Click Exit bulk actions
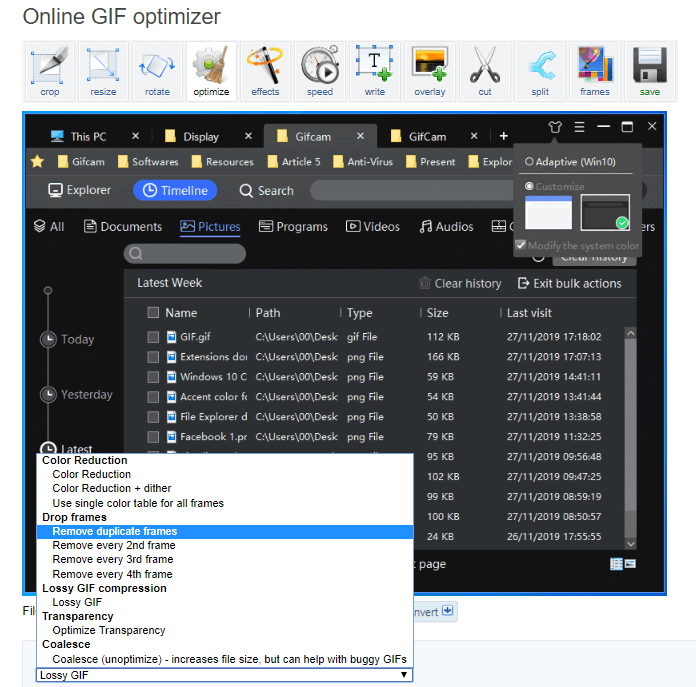This screenshot has height=687, width=696. point(570,284)
